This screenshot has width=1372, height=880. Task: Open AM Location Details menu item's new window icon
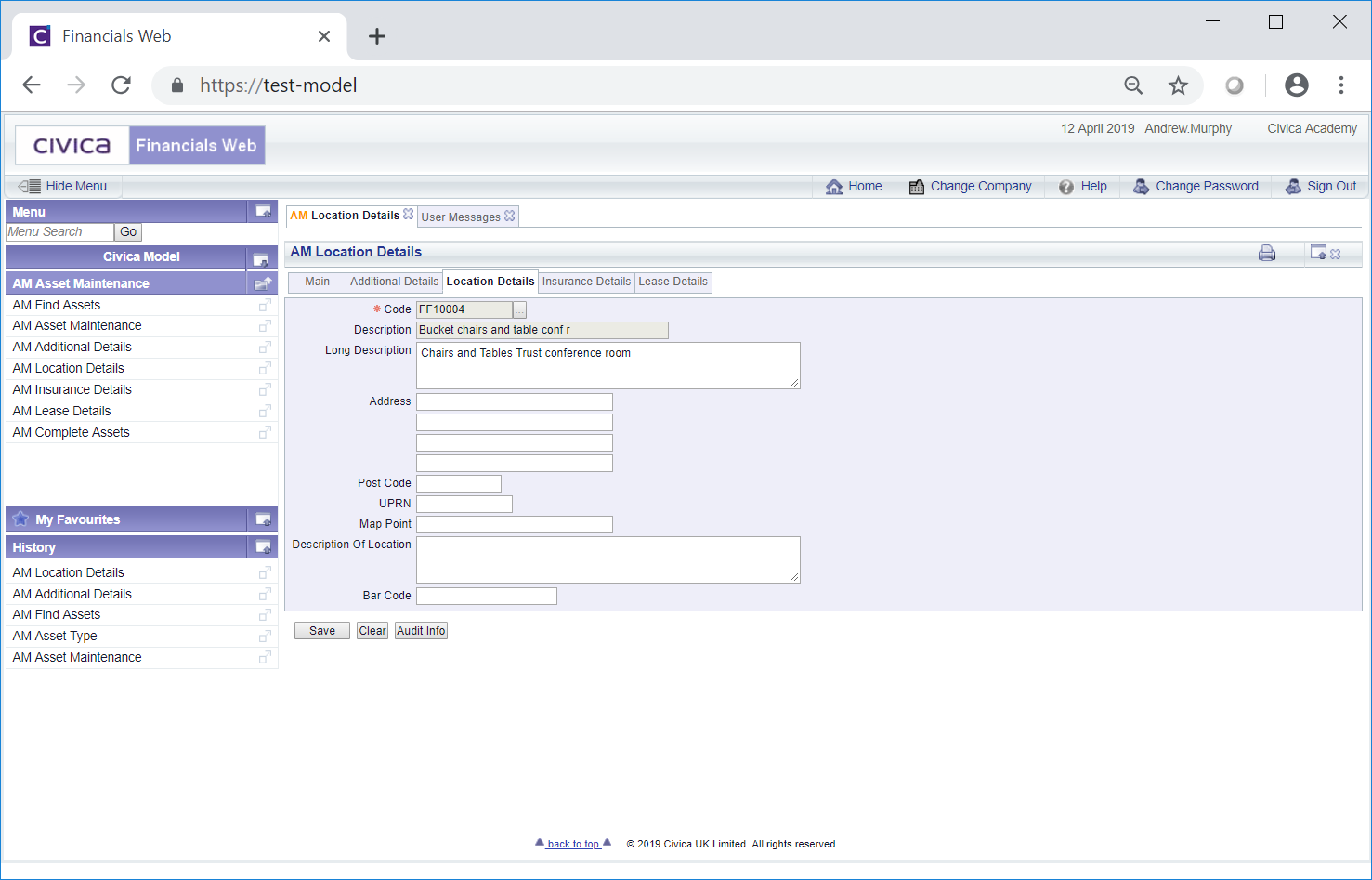(x=265, y=369)
